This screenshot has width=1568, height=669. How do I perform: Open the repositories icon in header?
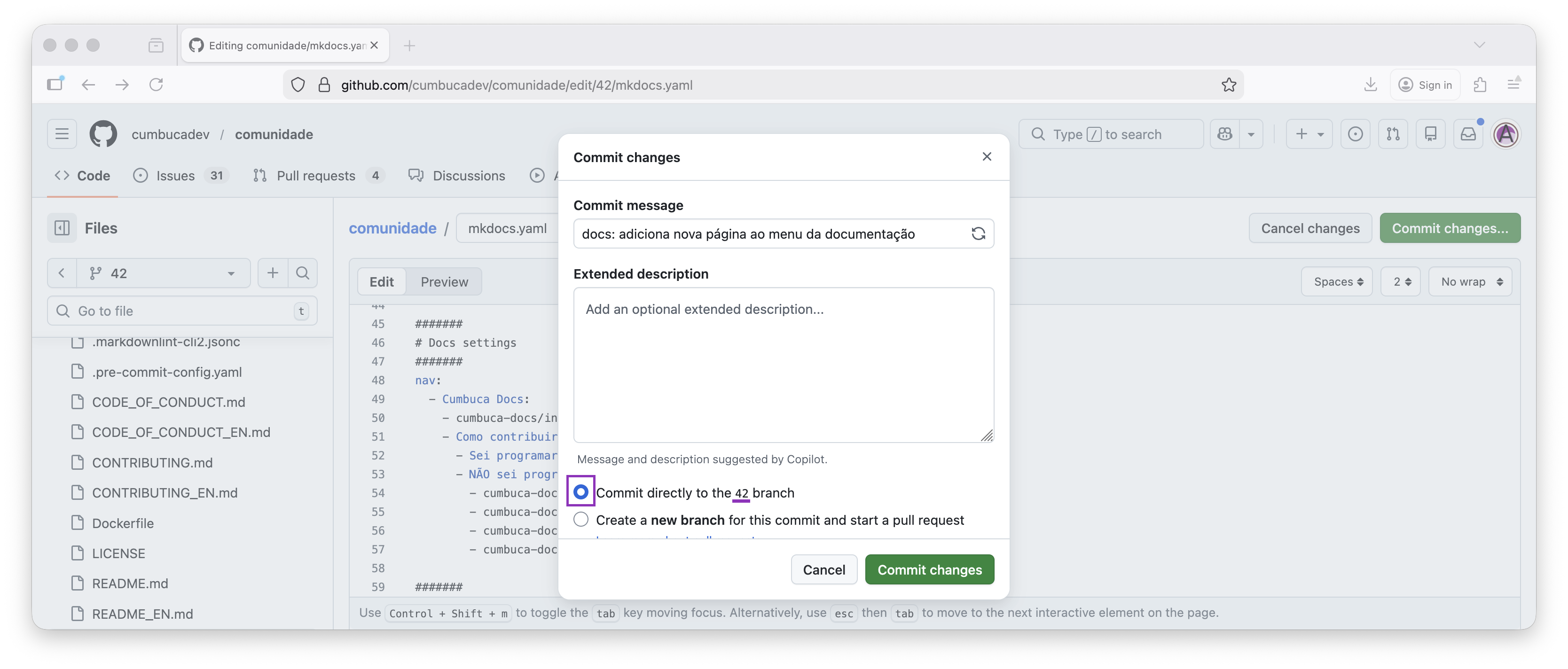[1430, 134]
